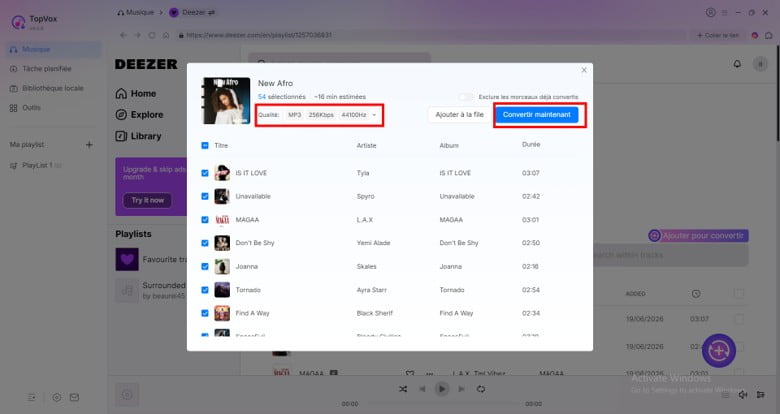Screen dimensions: 780x414
Task: Go to Deezer Home
Action: [x=136, y=94]
